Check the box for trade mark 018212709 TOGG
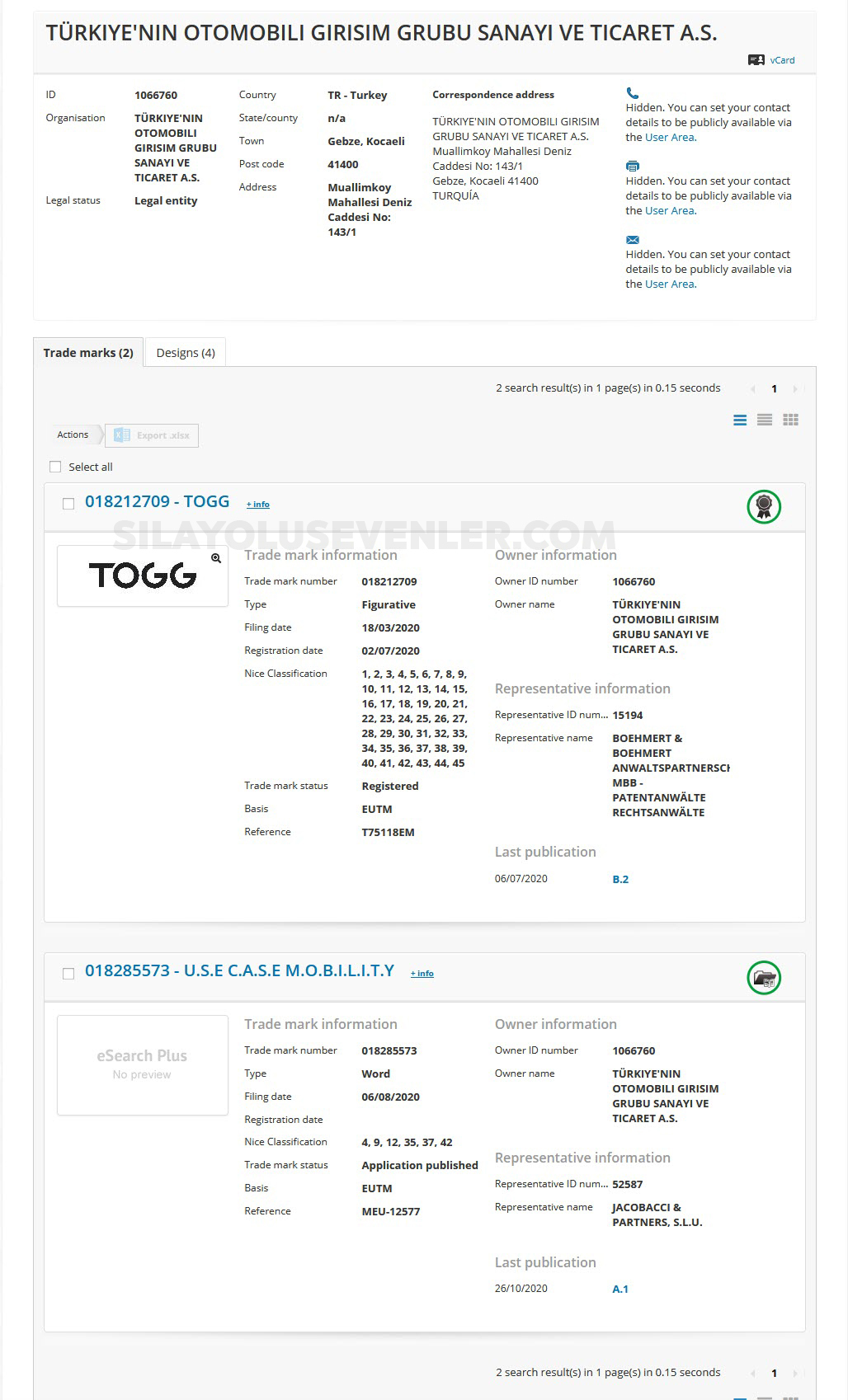Screen dimensions: 848x1400 coord(68,504)
